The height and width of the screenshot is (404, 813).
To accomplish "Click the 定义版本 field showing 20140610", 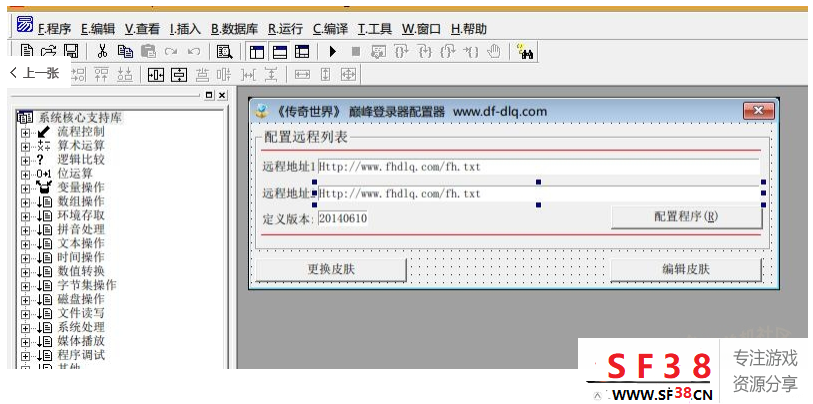I will 343,218.
